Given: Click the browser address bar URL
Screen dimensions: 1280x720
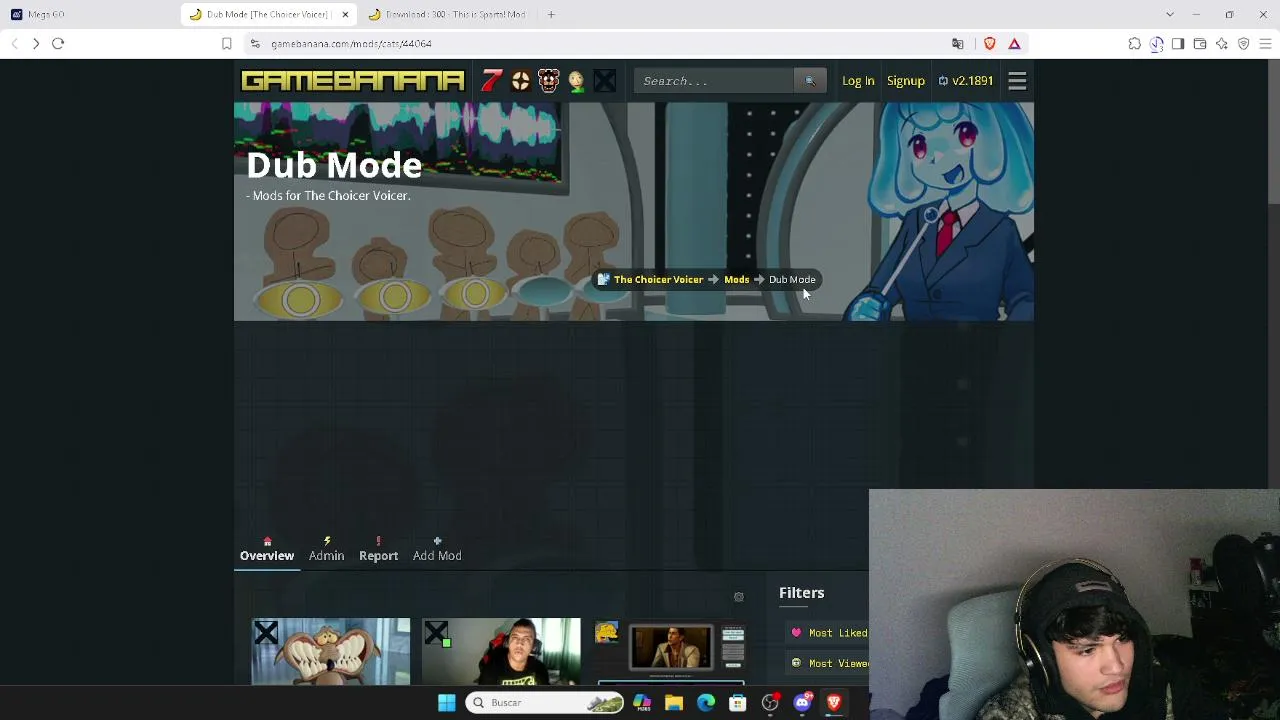Looking at the screenshot, I should click(351, 44).
